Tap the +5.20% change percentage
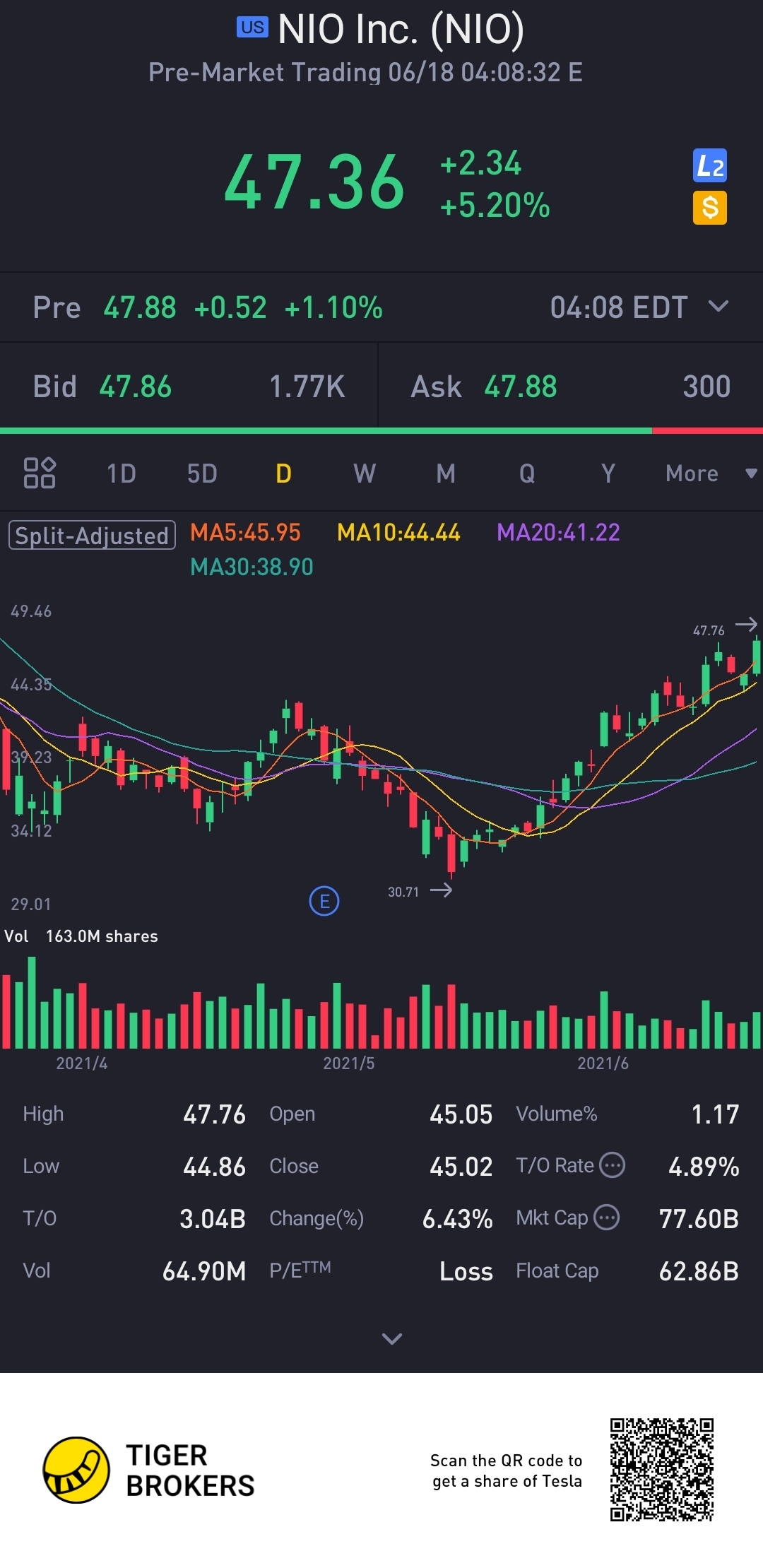Image resolution: width=763 pixels, height=1568 pixels. click(x=495, y=206)
